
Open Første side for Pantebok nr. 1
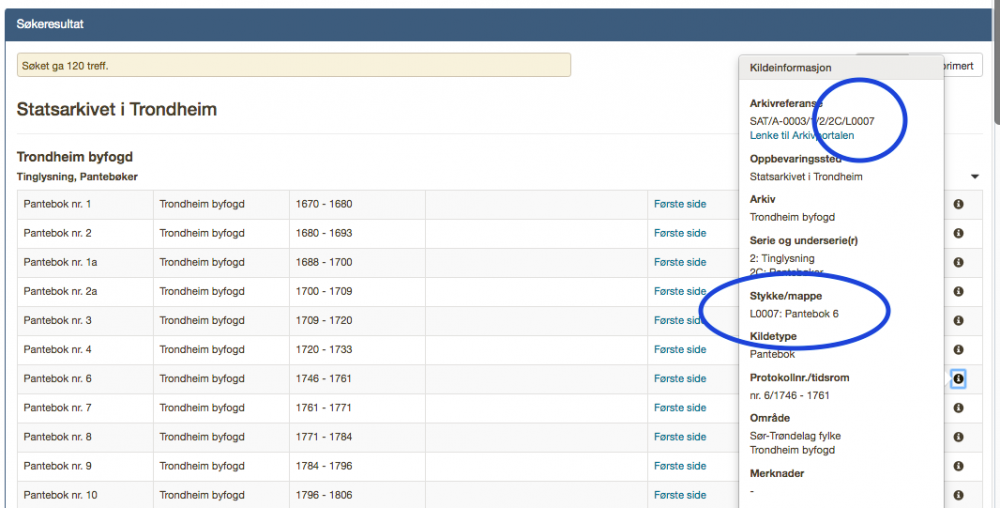point(680,204)
